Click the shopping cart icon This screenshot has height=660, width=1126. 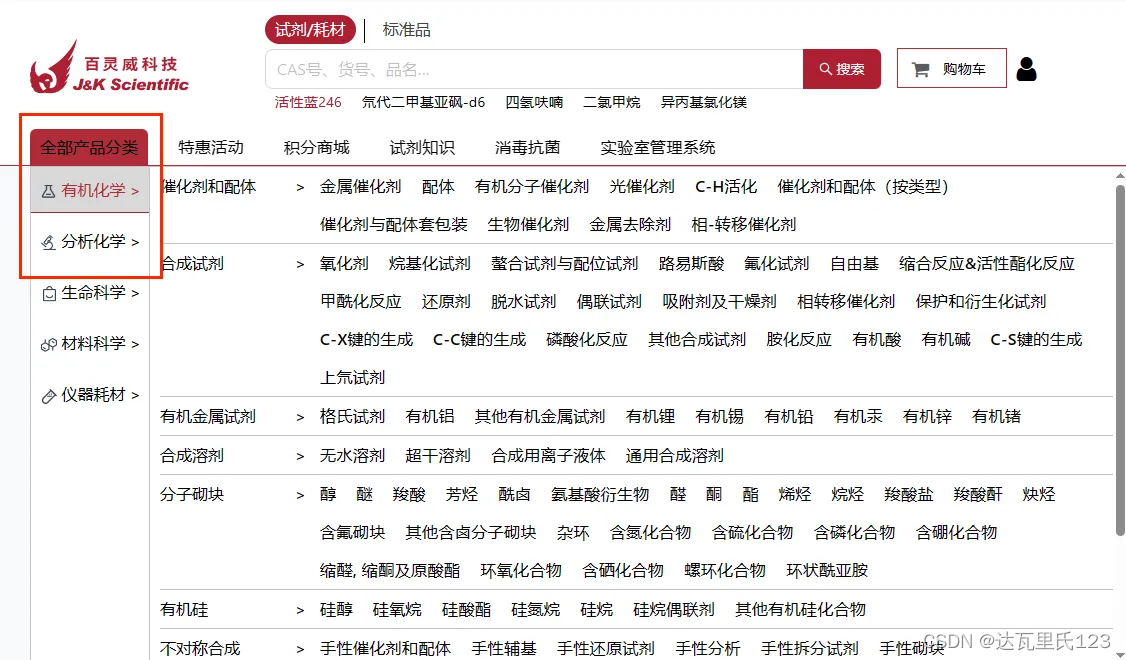[x=920, y=69]
